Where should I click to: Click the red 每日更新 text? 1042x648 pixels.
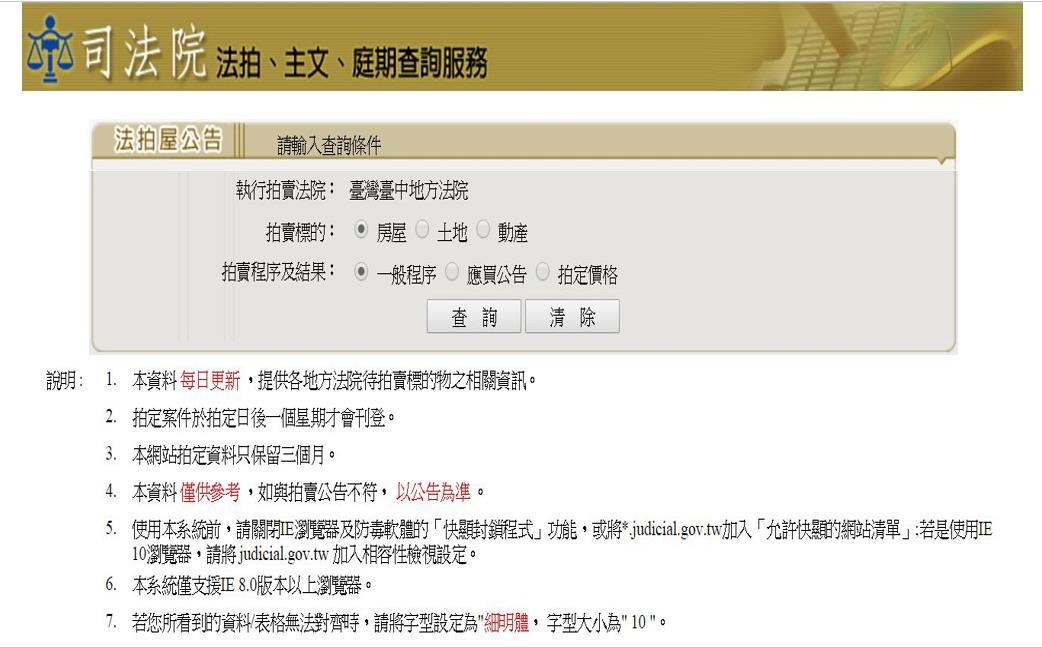(210, 381)
